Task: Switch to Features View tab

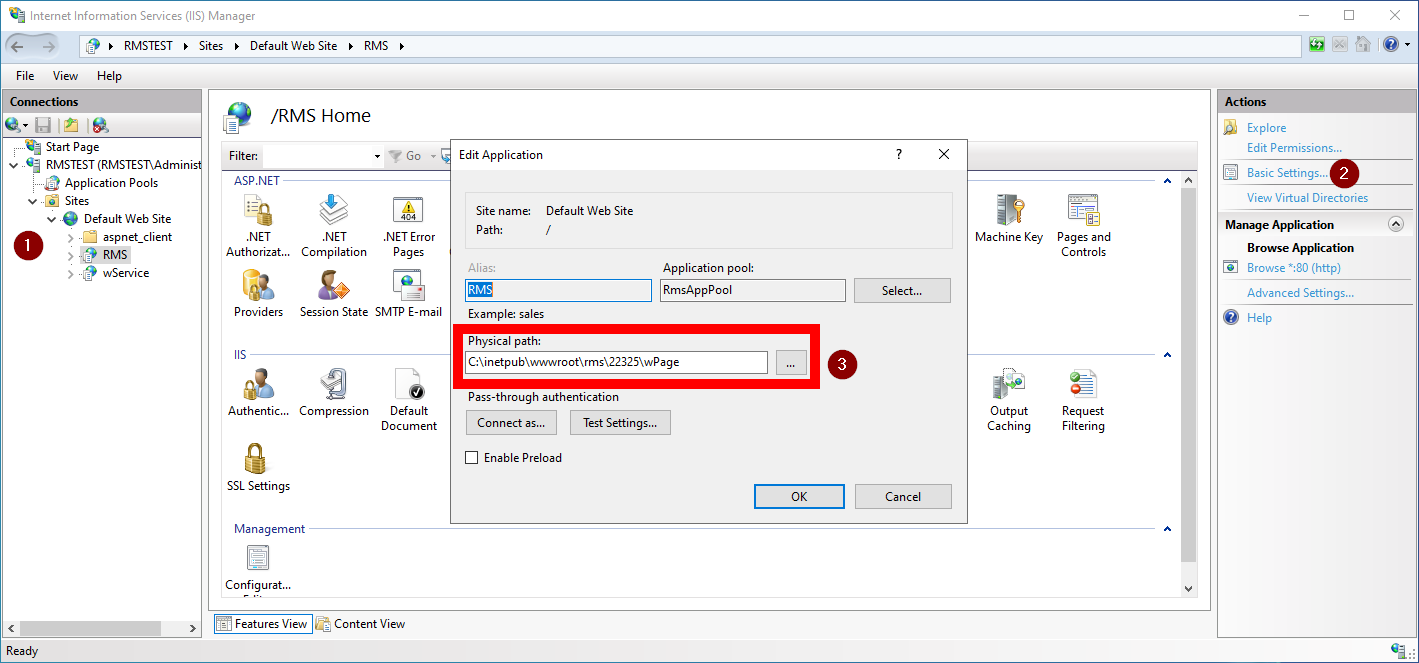Action: [x=263, y=624]
